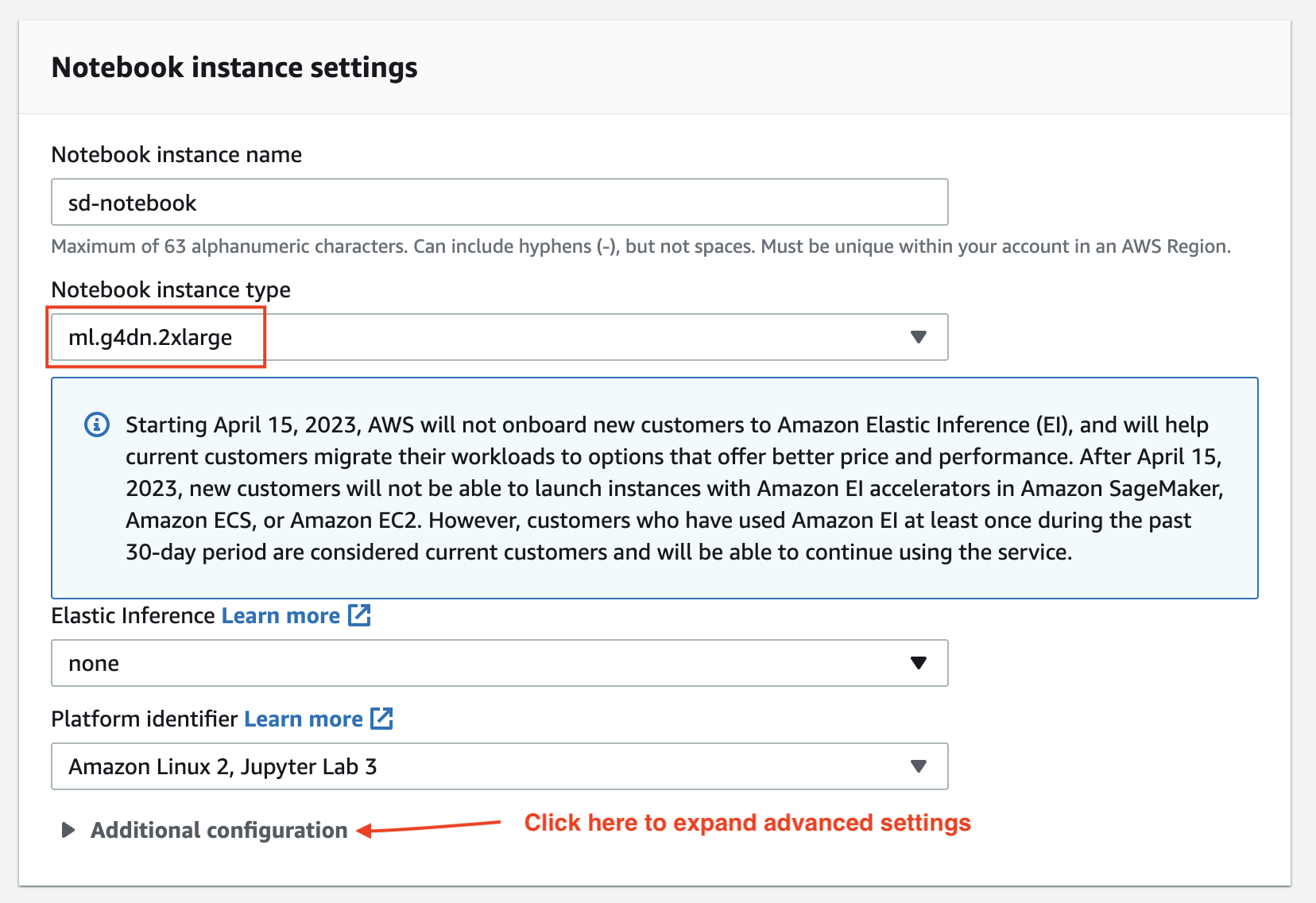
Task: Open the Elastic Inference dropdown showing none
Action: [x=499, y=663]
